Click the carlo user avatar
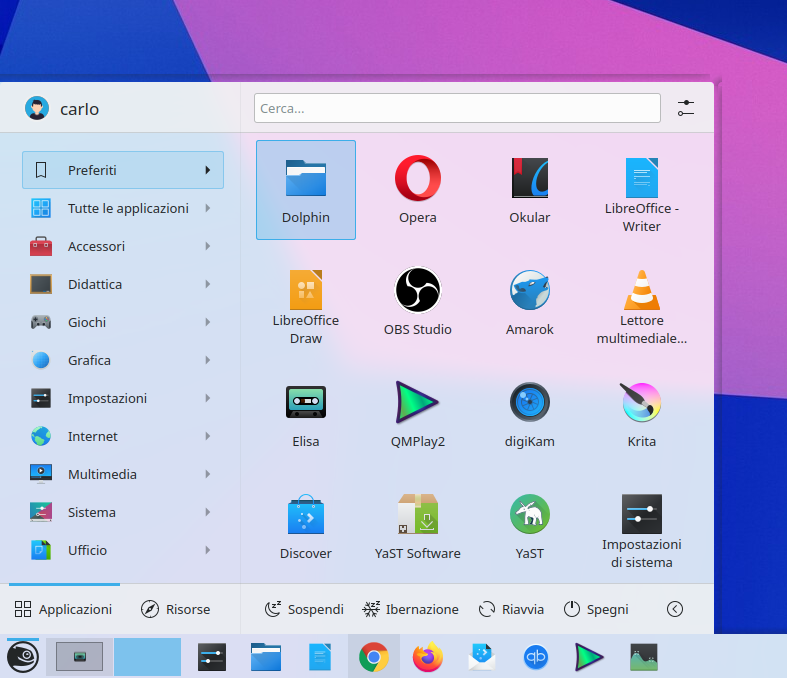 37,108
